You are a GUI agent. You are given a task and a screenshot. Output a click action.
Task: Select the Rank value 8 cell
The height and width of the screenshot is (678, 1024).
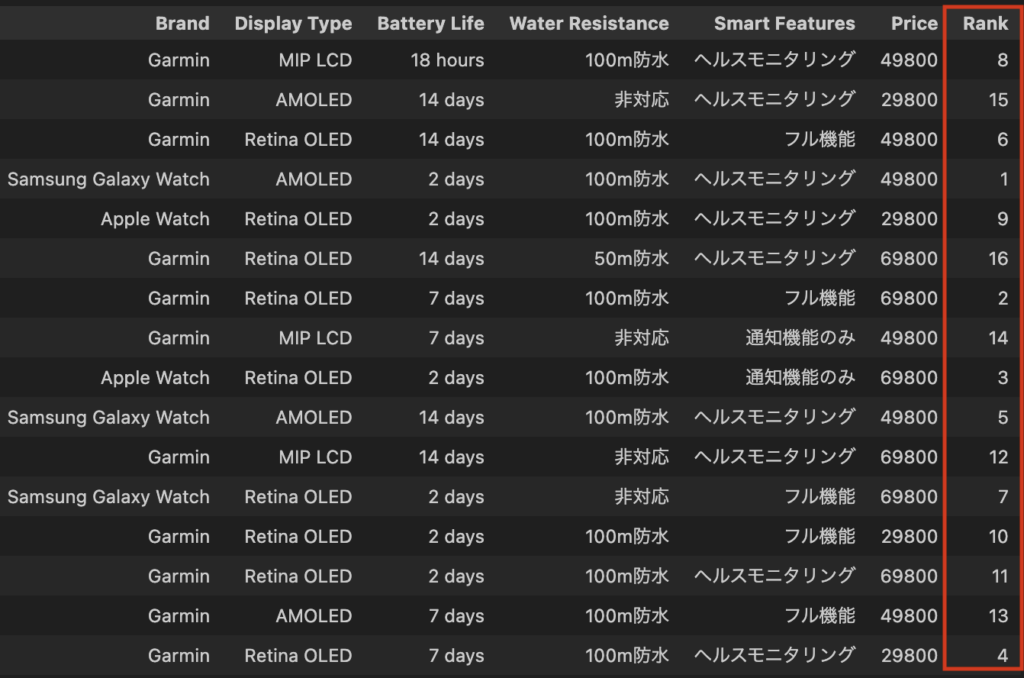click(x=1002, y=60)
